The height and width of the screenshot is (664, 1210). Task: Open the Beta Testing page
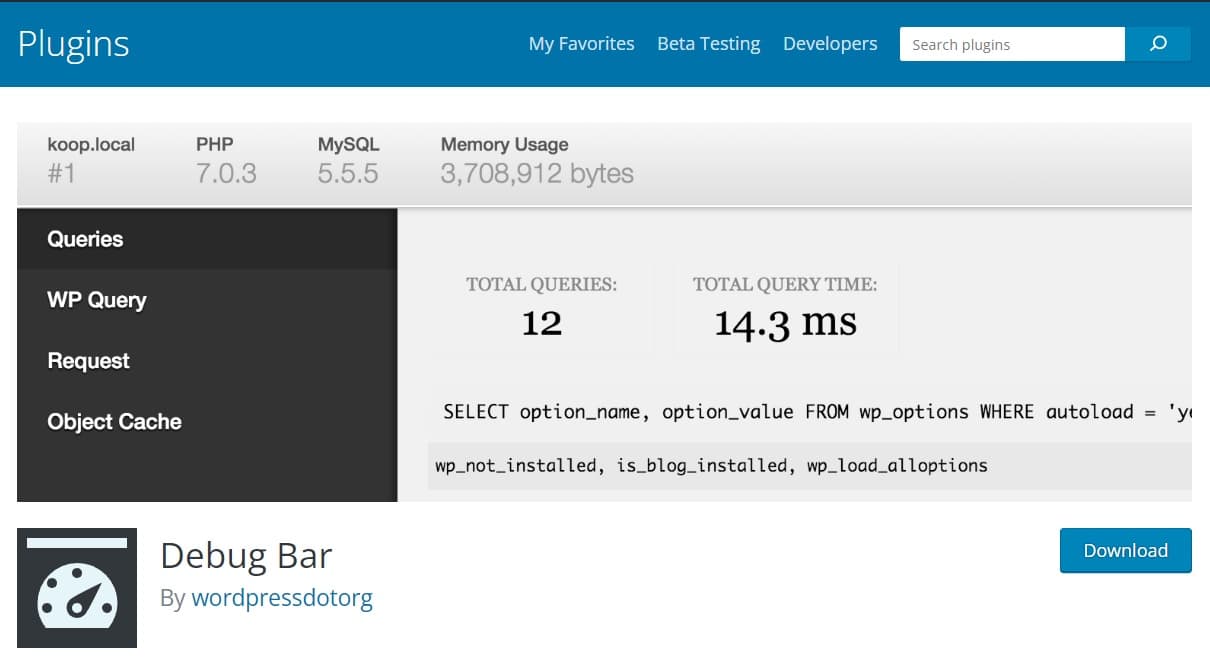coord(708,44)
